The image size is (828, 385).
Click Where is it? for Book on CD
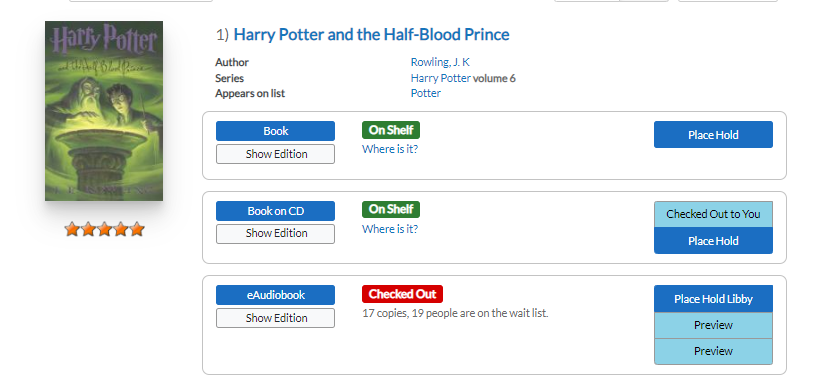click(x=390, y=229)
